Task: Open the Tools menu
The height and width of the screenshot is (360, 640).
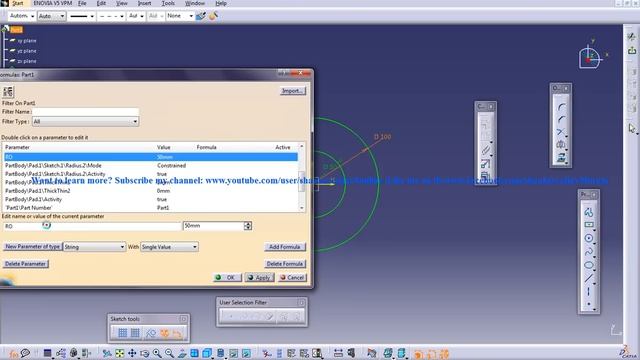Action: tap(168, 3)
